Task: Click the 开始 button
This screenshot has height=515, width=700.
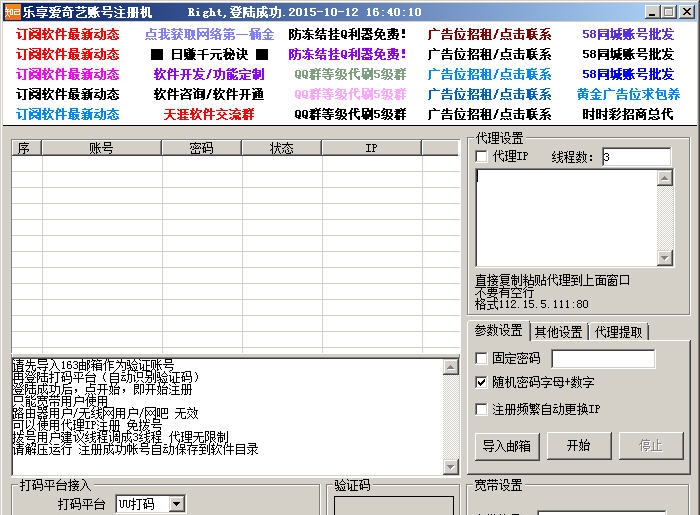Action: coord(579,445)
